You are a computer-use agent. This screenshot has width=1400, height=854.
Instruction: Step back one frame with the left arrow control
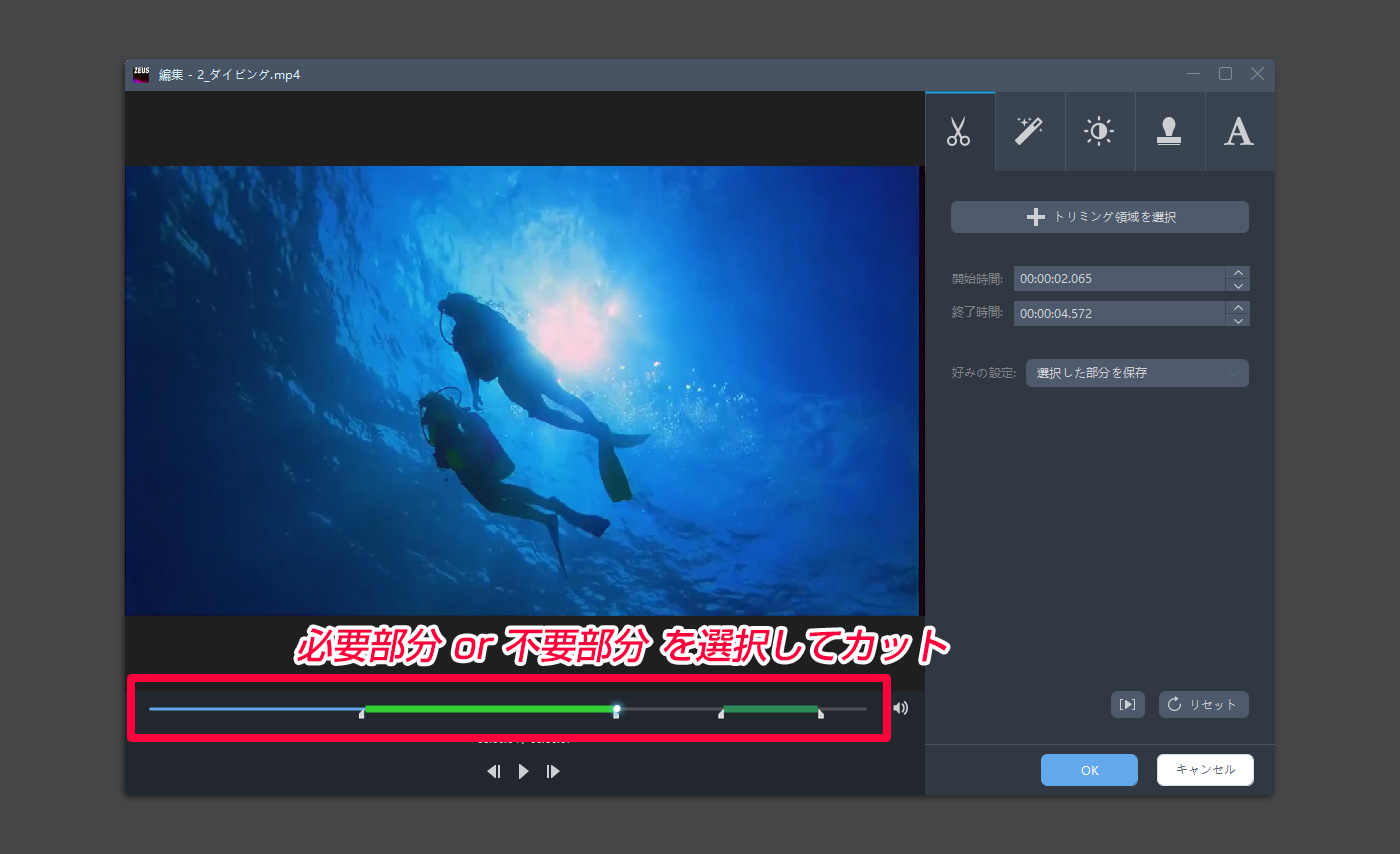coord(493,770)
